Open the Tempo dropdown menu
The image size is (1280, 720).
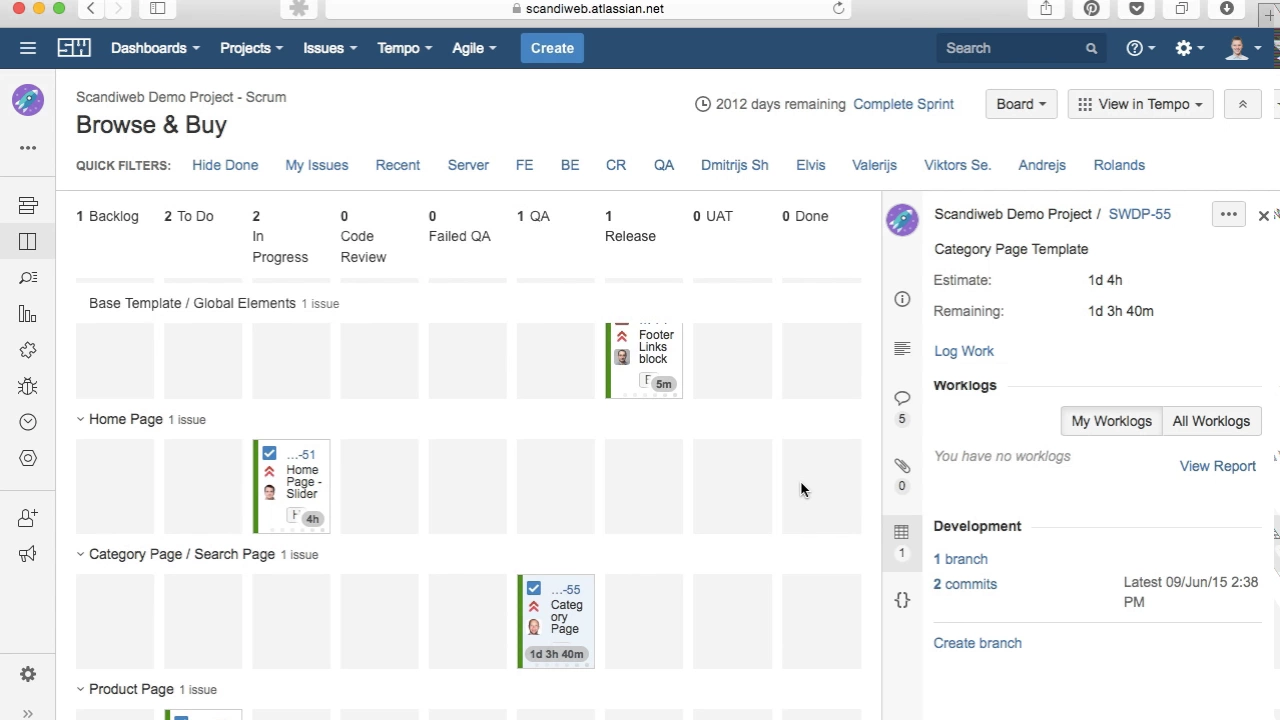click(x=405, y=48)
